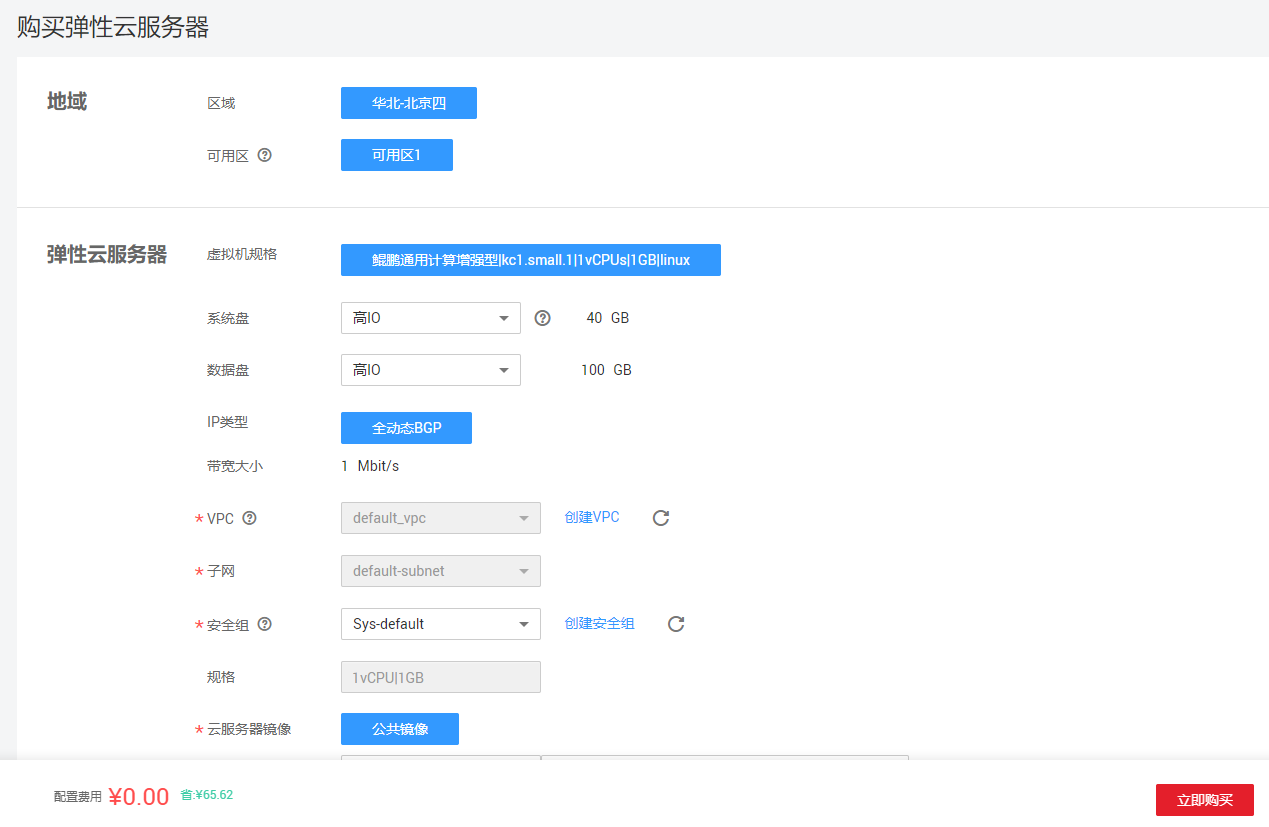The height and width of the screenshot is (827, 1269).
Task: Open the system disk 高IO dropdown
Action: [x=431, y=318]
